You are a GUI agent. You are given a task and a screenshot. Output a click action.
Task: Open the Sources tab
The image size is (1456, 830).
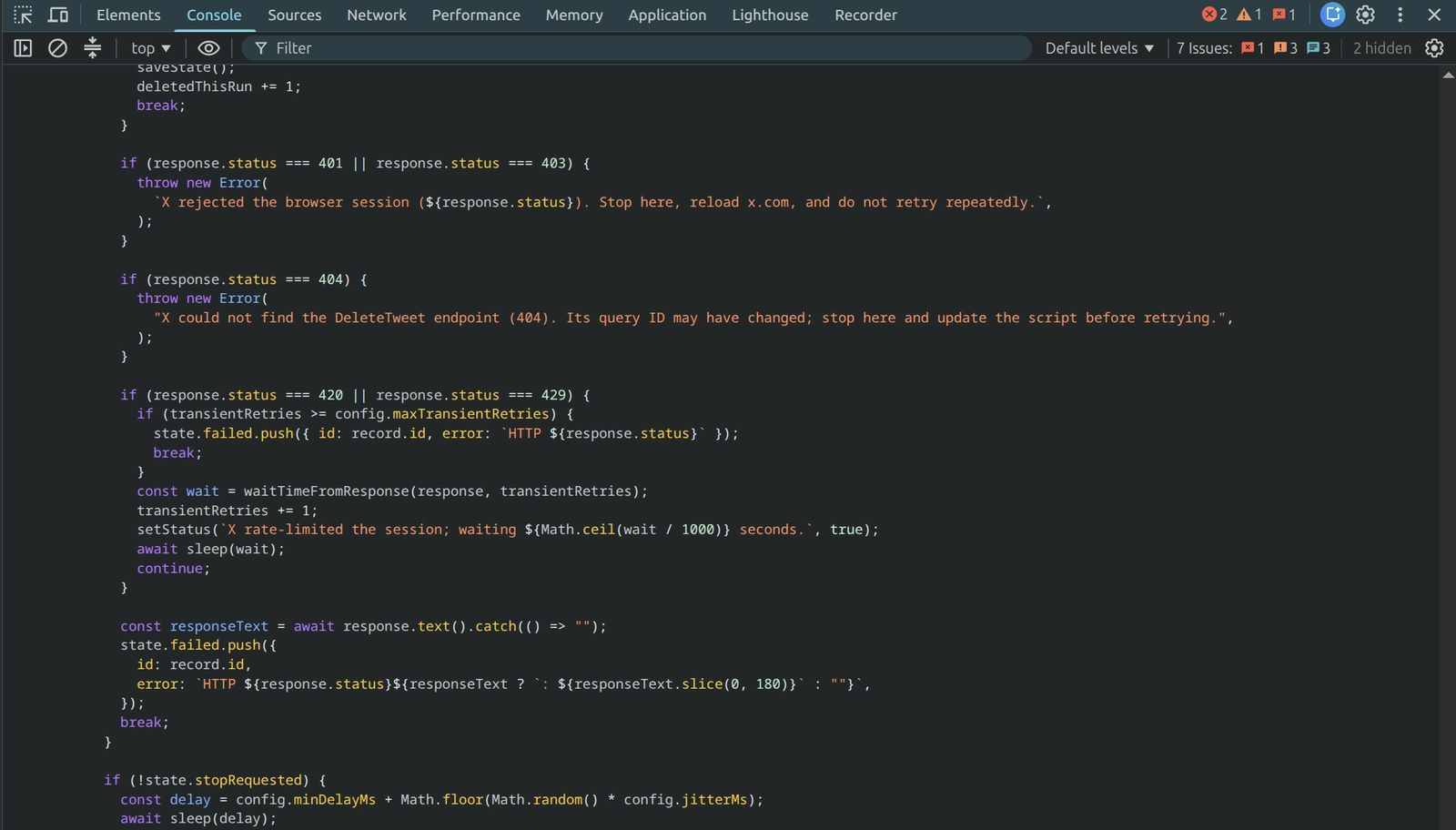(294, 15)
